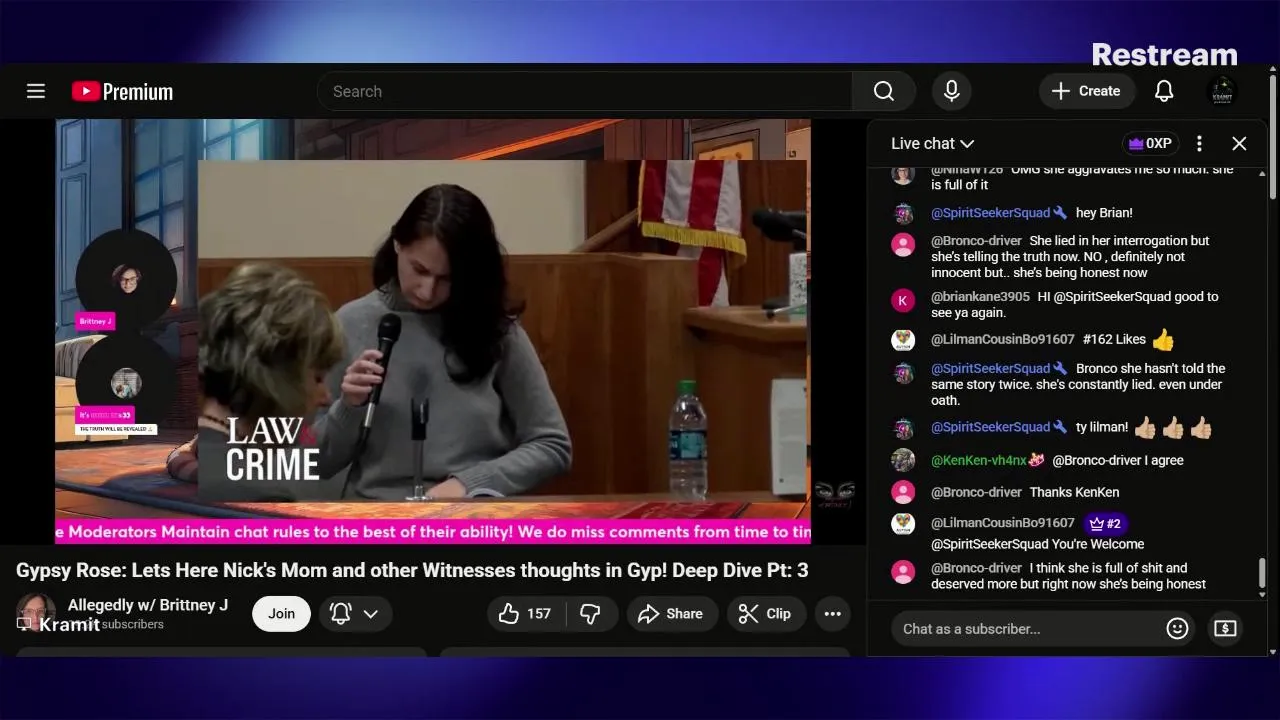Click @briankane3905 username in chat
1280x720 pixels.
(980, 296)
